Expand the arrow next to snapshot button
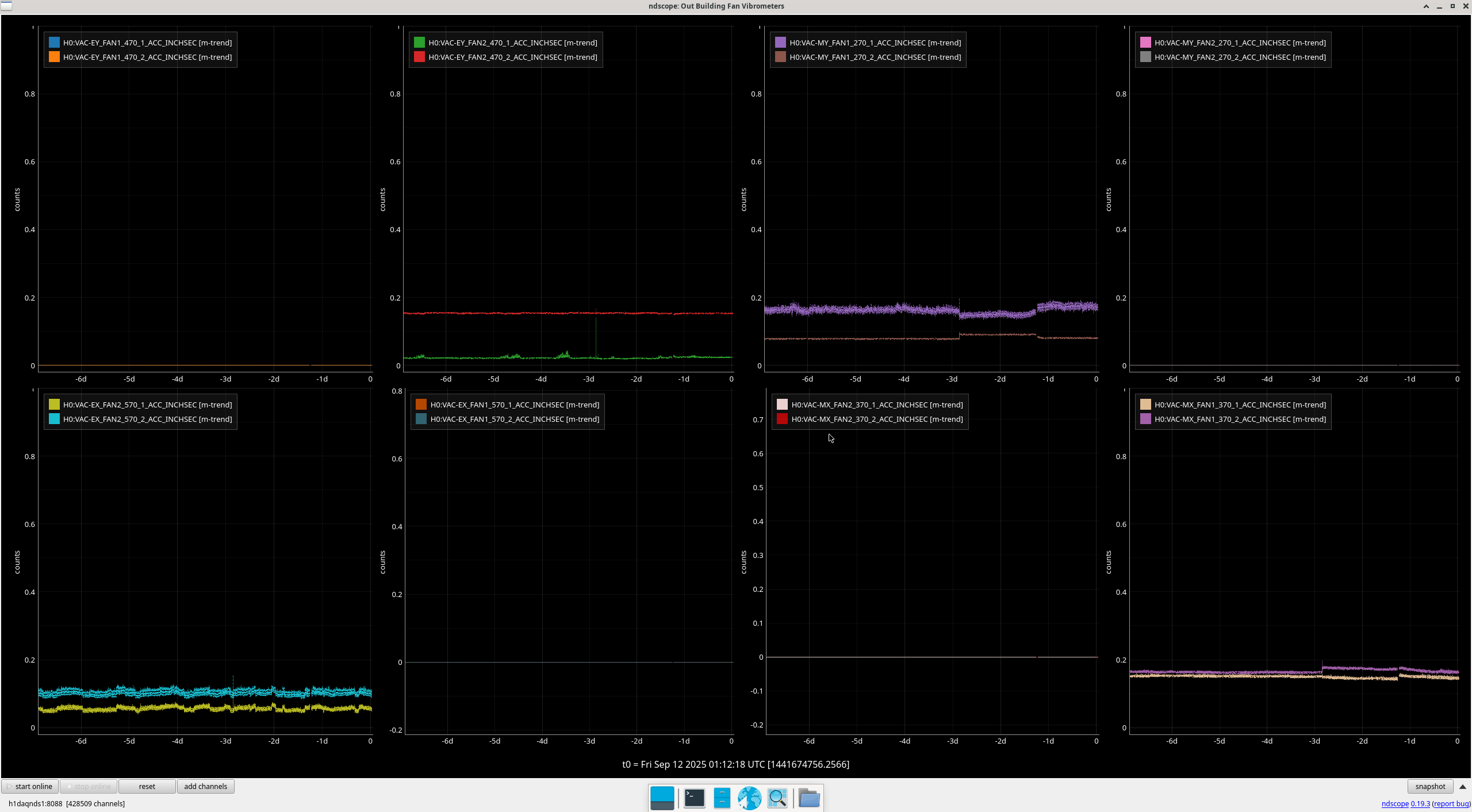Screen dimensions: 1472x812 pos(1463,786)
